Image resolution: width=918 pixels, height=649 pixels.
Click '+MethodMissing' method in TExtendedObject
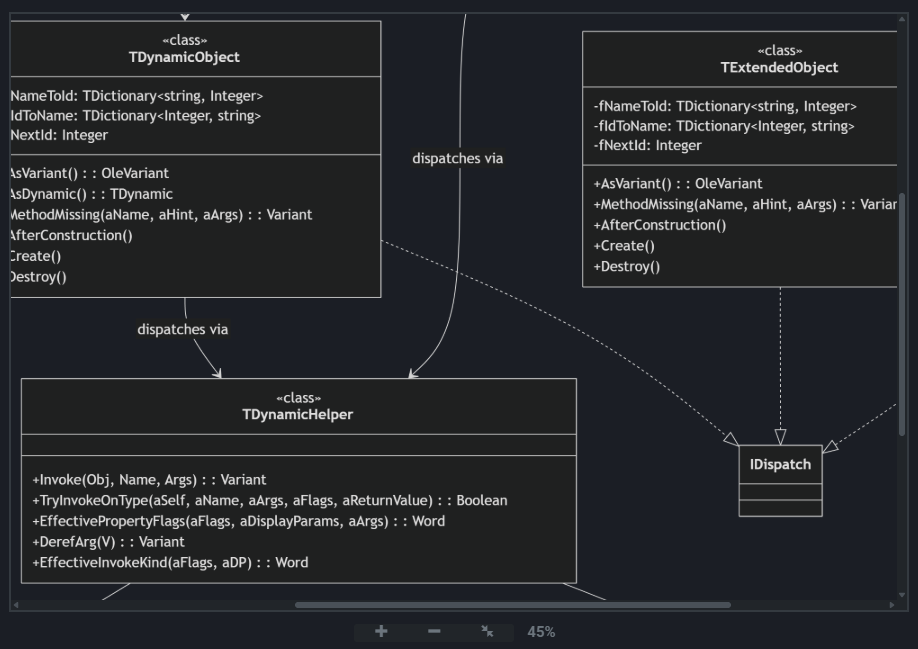745,205
